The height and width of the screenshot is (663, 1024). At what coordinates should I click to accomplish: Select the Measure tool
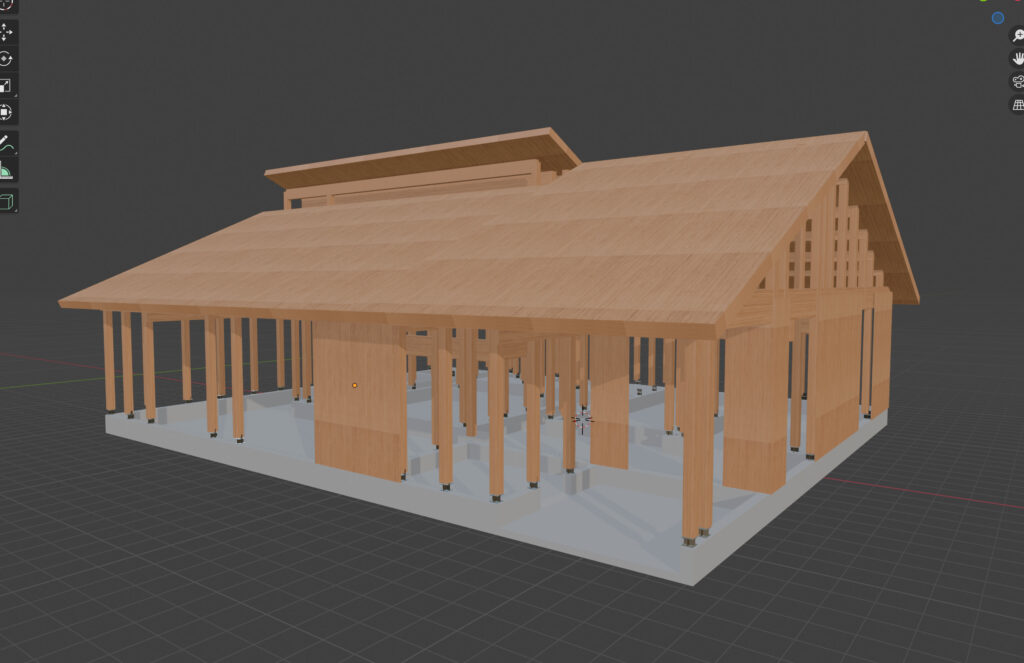pos(7,170)
